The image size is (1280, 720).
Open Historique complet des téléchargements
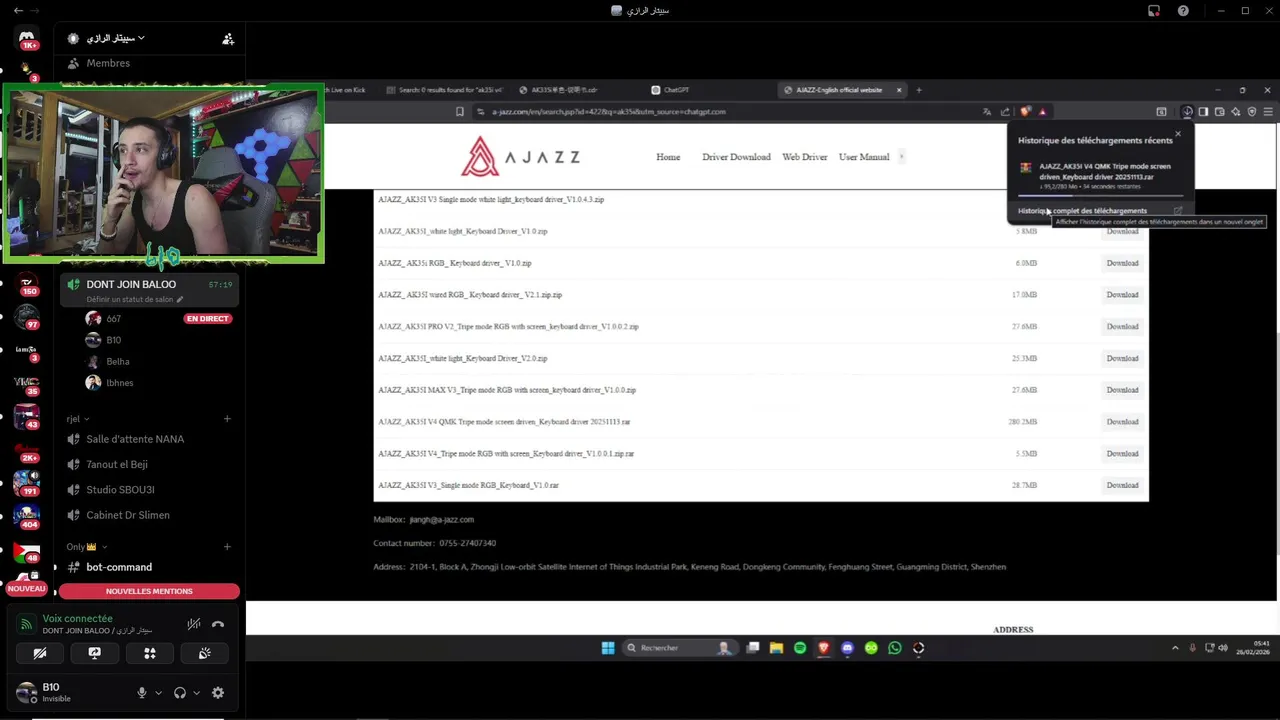(1083, 211)
